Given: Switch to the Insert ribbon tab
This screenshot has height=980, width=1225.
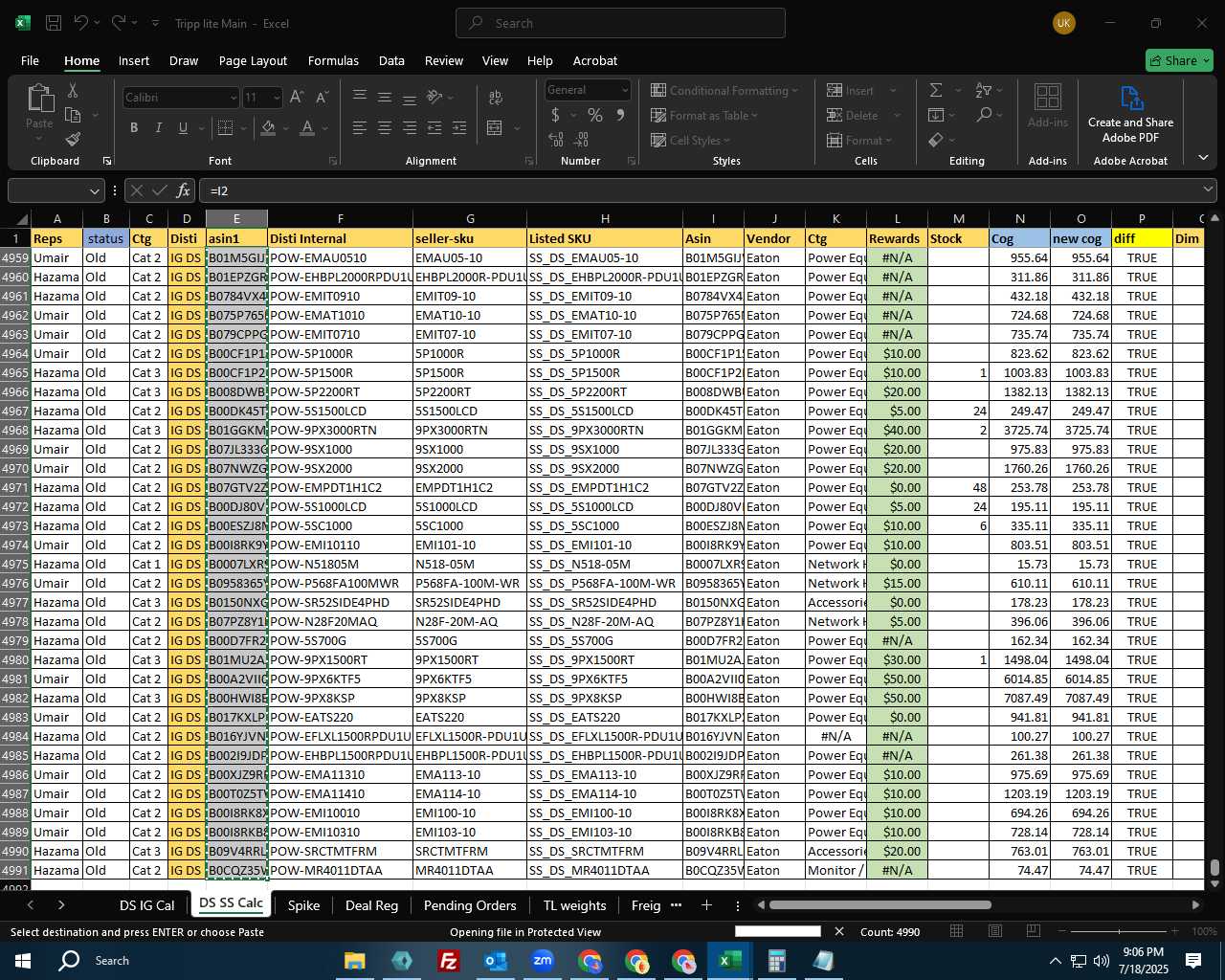Looking at the screenshot, I should pos(134,60).
